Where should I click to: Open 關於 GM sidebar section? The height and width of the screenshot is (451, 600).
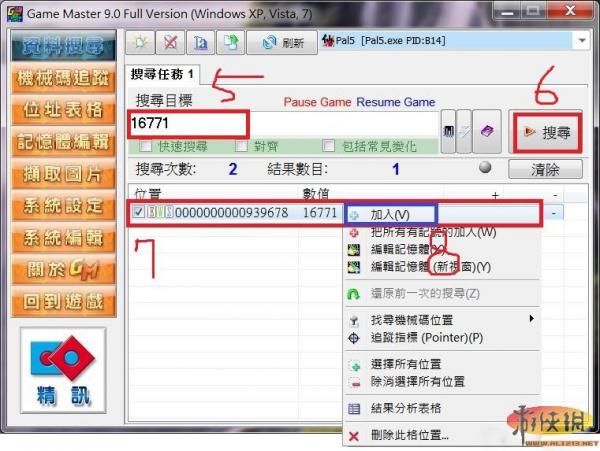[64, 270]
